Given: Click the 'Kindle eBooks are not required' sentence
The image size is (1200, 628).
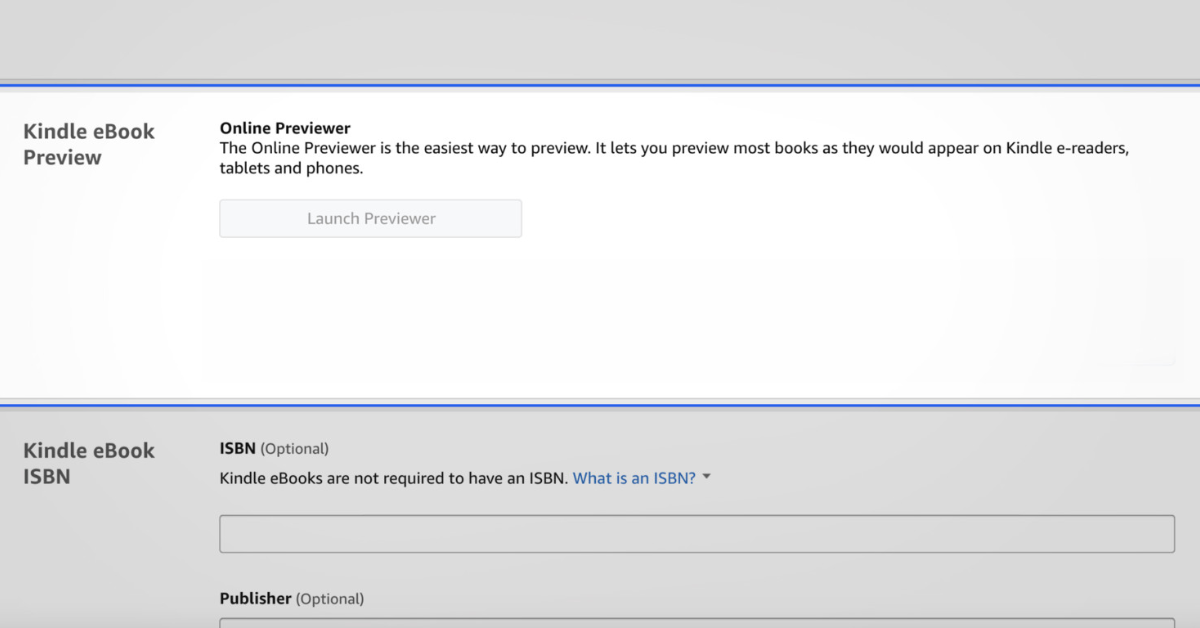Looking at the screenshot, I should pyautogui.click(x=393, y=478).
